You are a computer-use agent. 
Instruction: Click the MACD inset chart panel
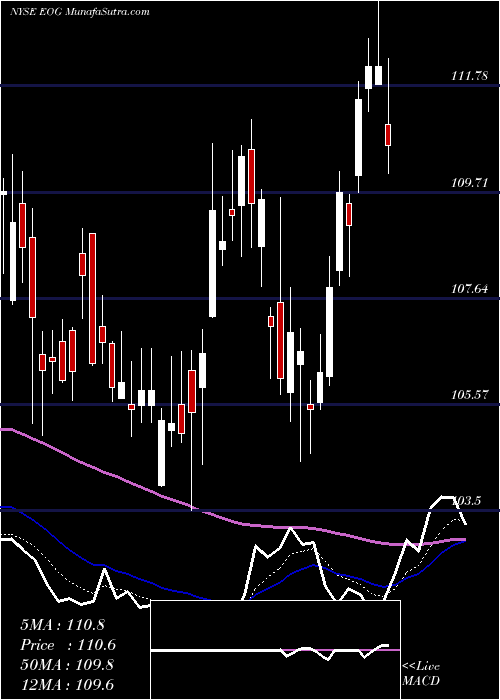click(x=275, y=650)
